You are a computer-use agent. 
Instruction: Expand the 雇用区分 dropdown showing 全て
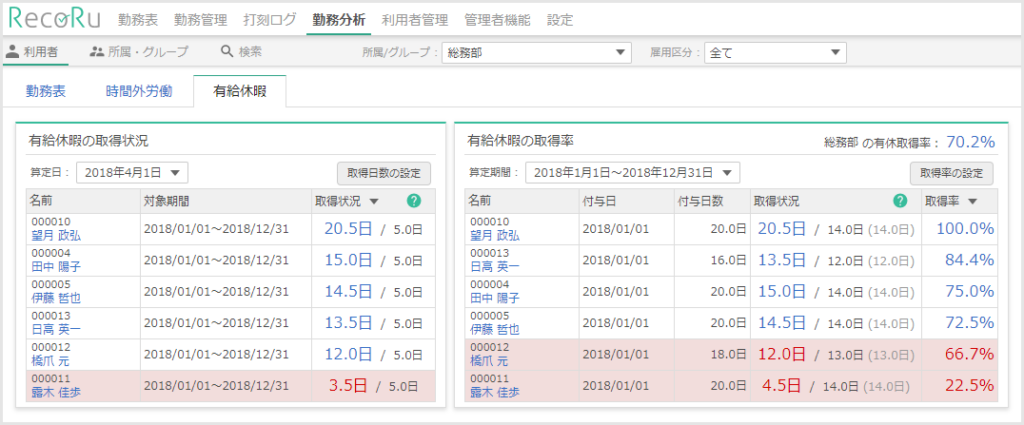(x=775, y=52)
